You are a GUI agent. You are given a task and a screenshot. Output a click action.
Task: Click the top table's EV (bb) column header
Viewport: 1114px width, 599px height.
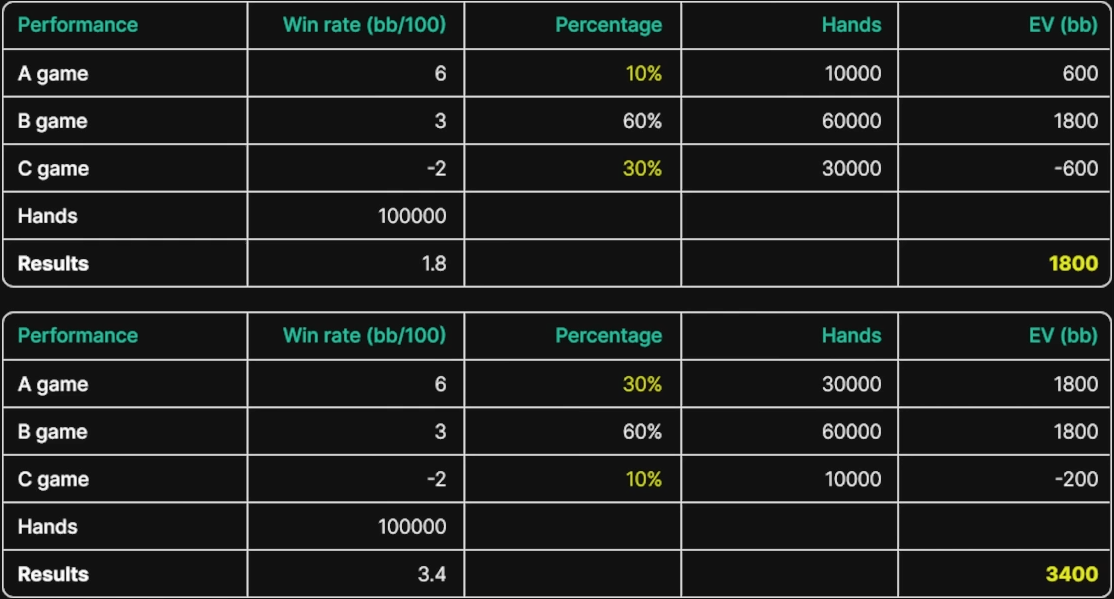1063,25
